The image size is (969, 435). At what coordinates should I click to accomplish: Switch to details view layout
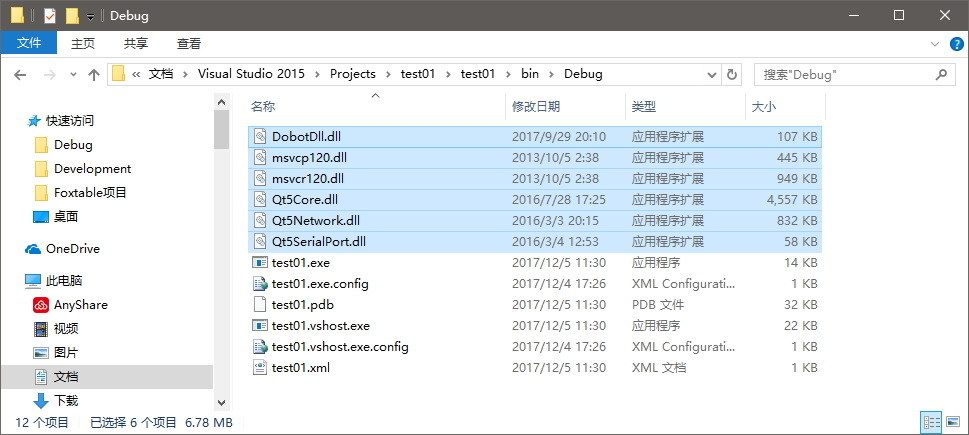(x=931, y=423)
